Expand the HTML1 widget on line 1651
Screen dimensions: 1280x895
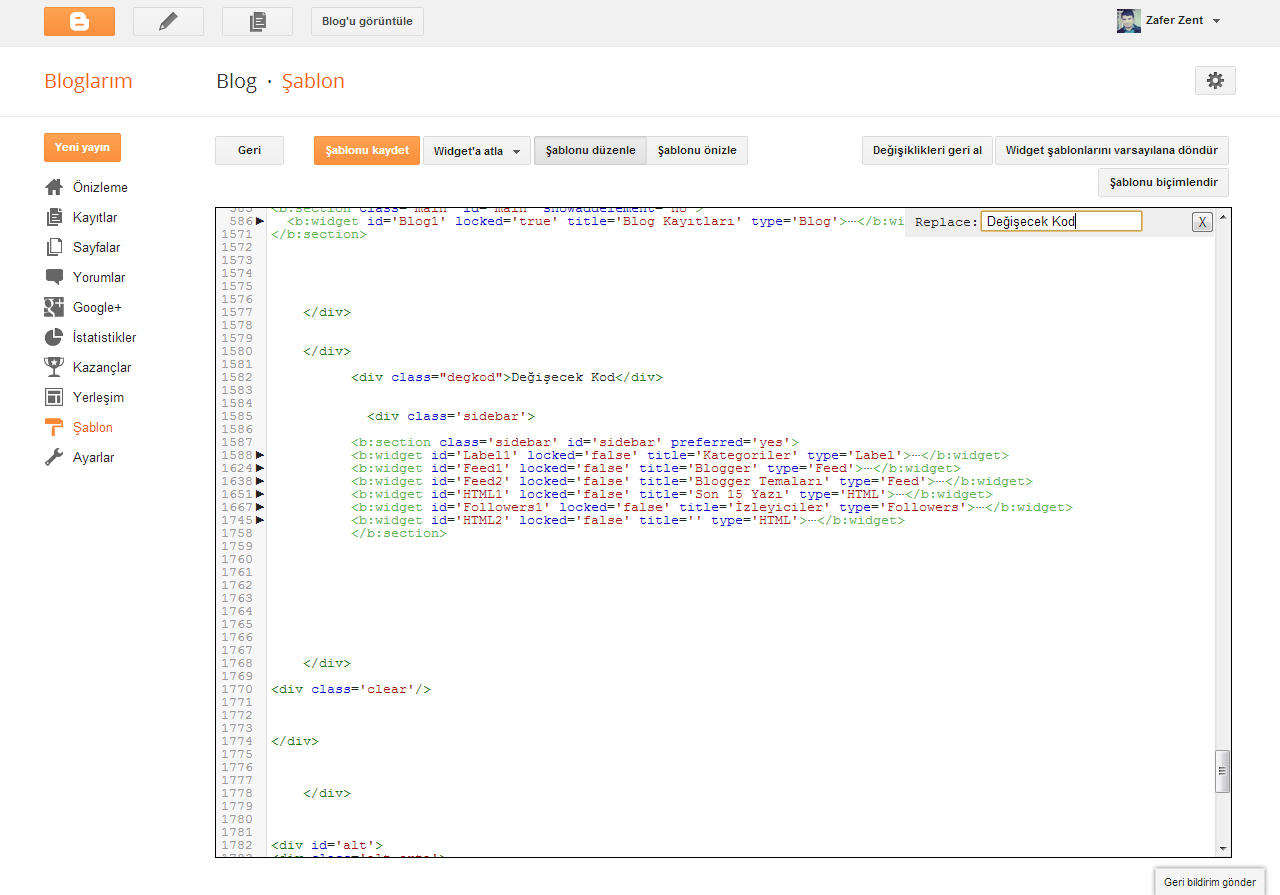point(260,494)
